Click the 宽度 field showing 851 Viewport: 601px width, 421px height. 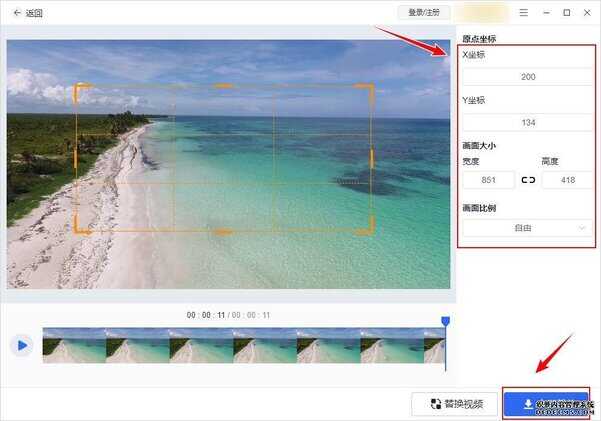(488, 180)
